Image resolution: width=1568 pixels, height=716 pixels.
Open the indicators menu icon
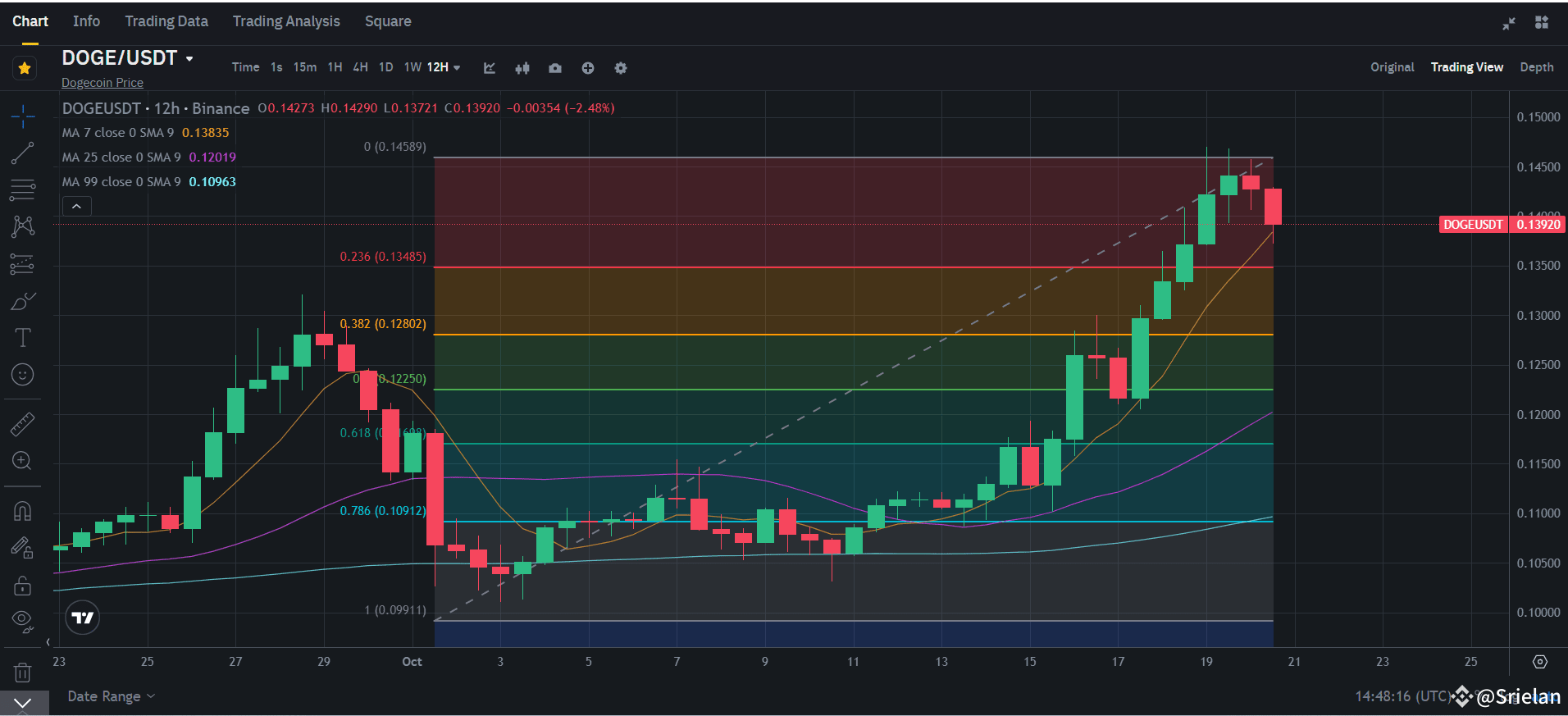pos(490,68)
